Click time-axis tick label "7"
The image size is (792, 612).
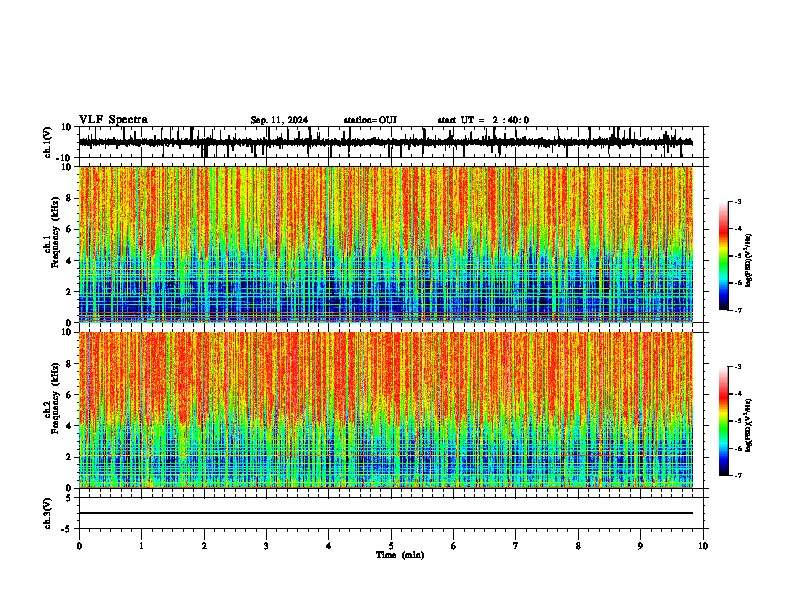[x=516, y=546]
